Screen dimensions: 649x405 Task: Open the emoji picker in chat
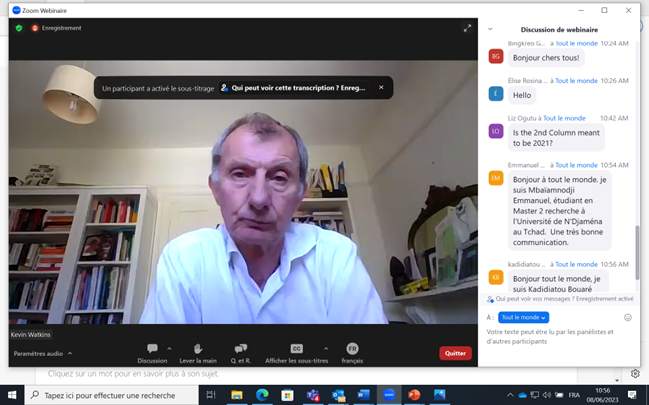click(x=627, y=318)
